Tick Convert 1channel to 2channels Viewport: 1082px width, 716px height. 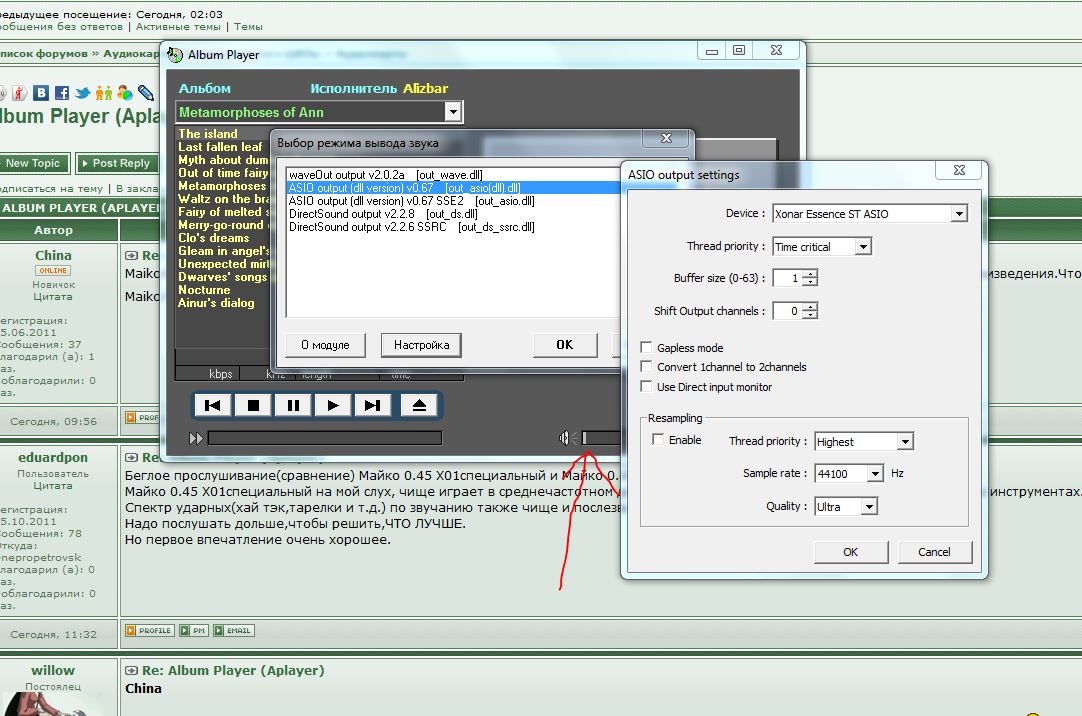[646, 366]
